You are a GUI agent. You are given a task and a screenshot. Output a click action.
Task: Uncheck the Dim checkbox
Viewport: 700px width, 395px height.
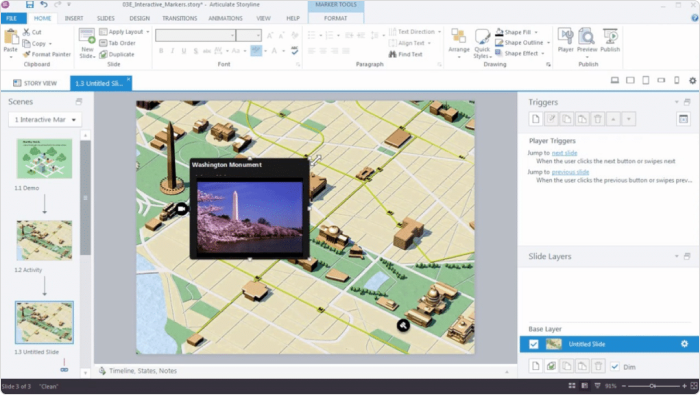pos(615,366)
